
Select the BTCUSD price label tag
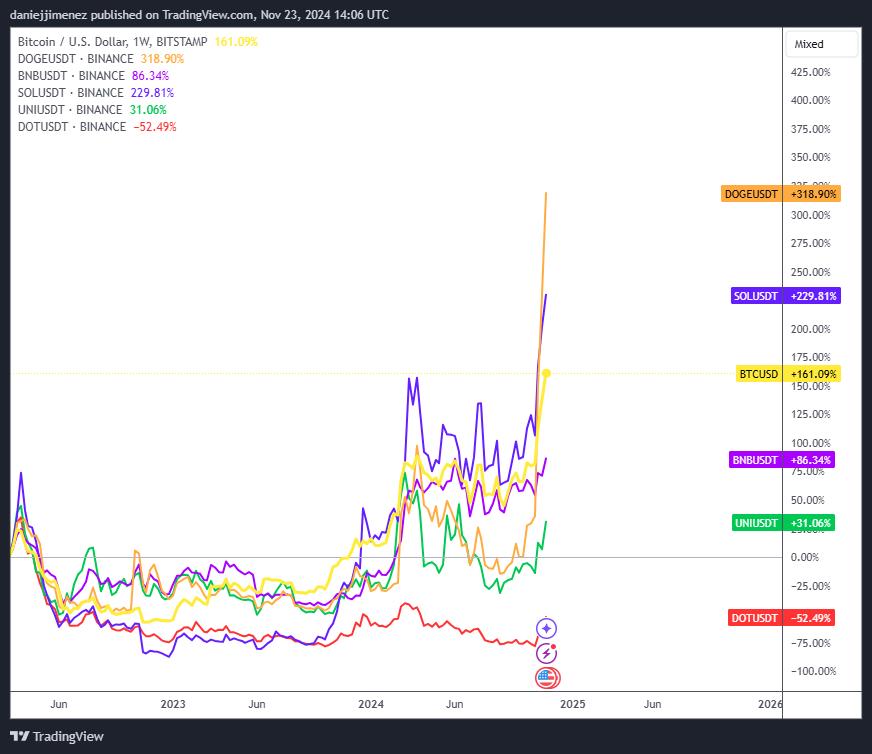pos(759,374)
